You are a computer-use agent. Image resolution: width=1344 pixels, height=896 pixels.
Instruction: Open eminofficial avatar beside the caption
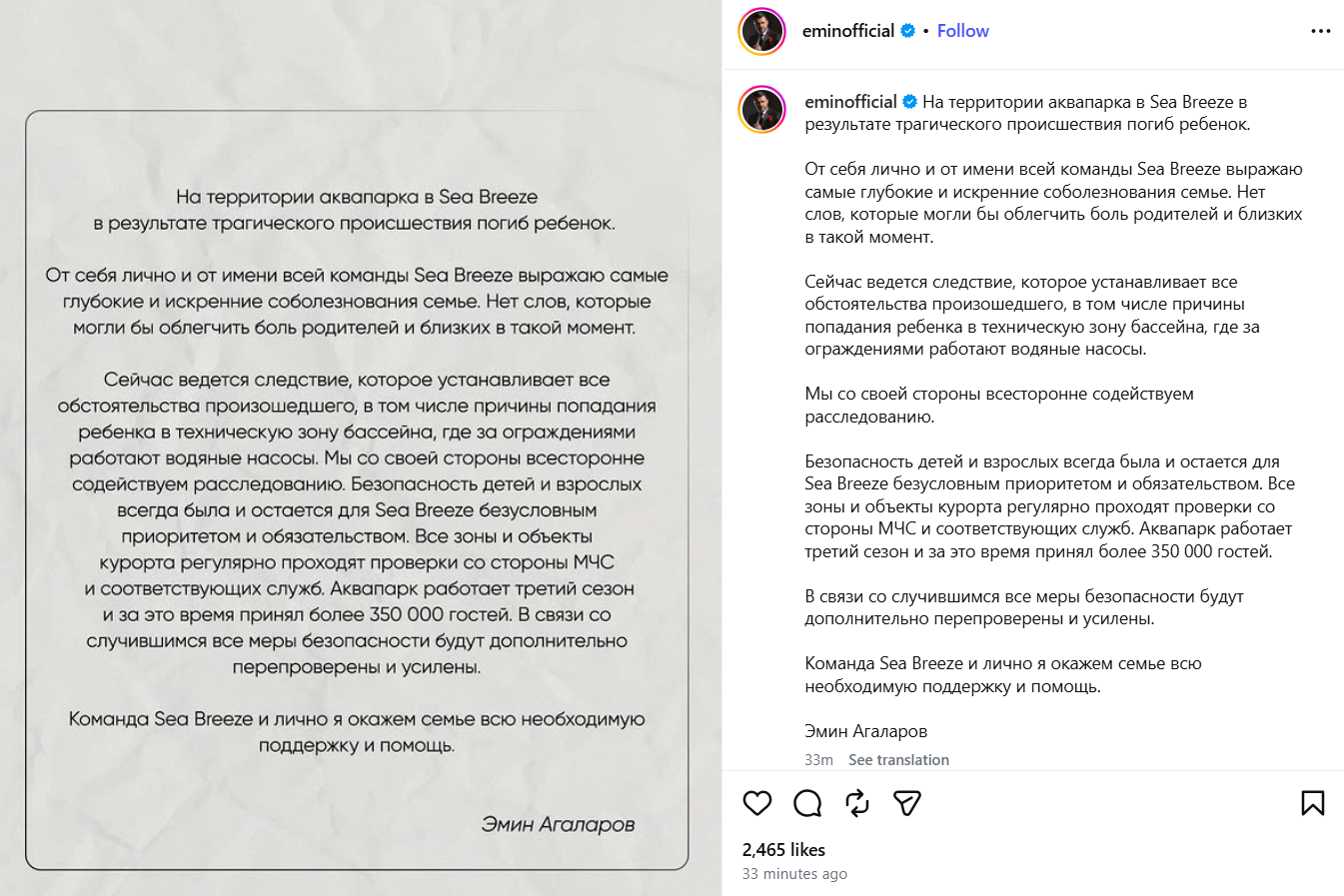[762, 110]
